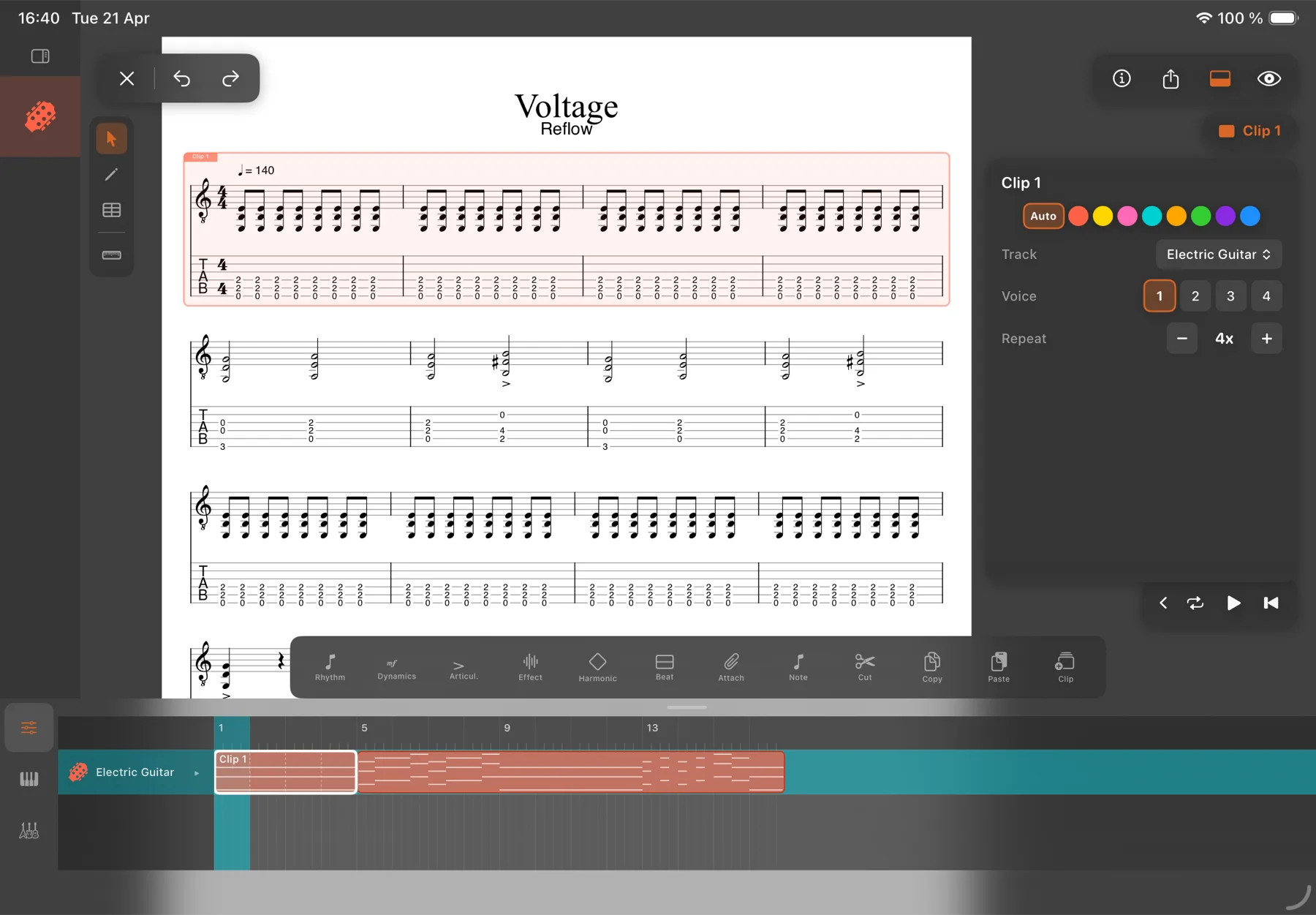The image size is (1316, 915).
Task: Choose the red colour swatch
Action: coord(1078,216)
